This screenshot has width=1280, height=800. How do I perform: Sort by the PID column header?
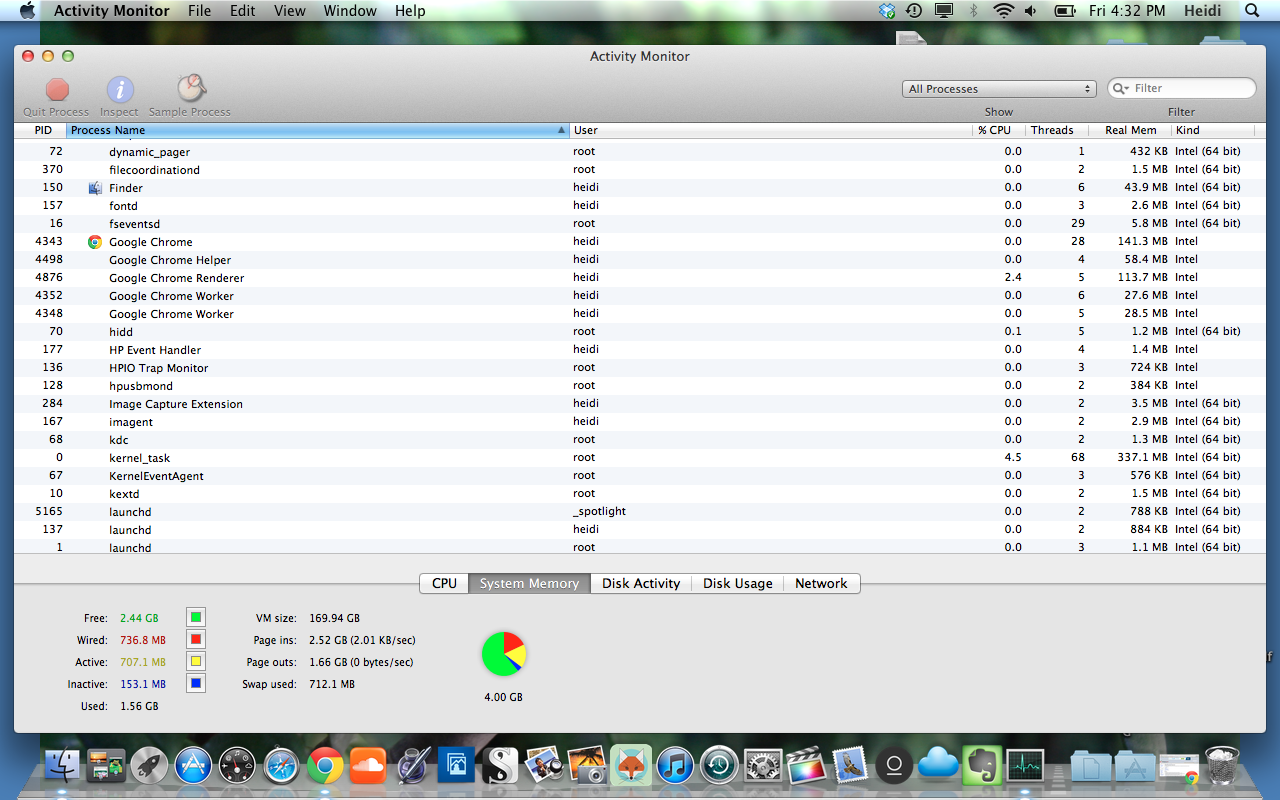click(x=42, y=130)
